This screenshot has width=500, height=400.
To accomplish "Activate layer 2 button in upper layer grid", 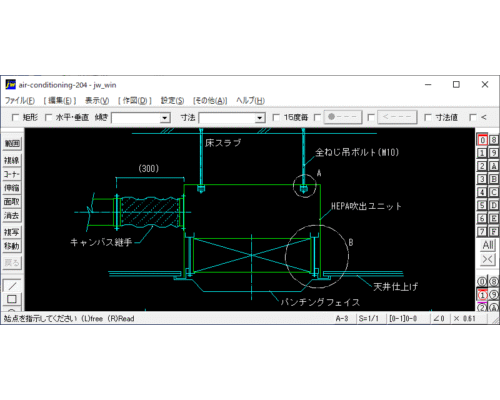I will [x=482, y=166].
